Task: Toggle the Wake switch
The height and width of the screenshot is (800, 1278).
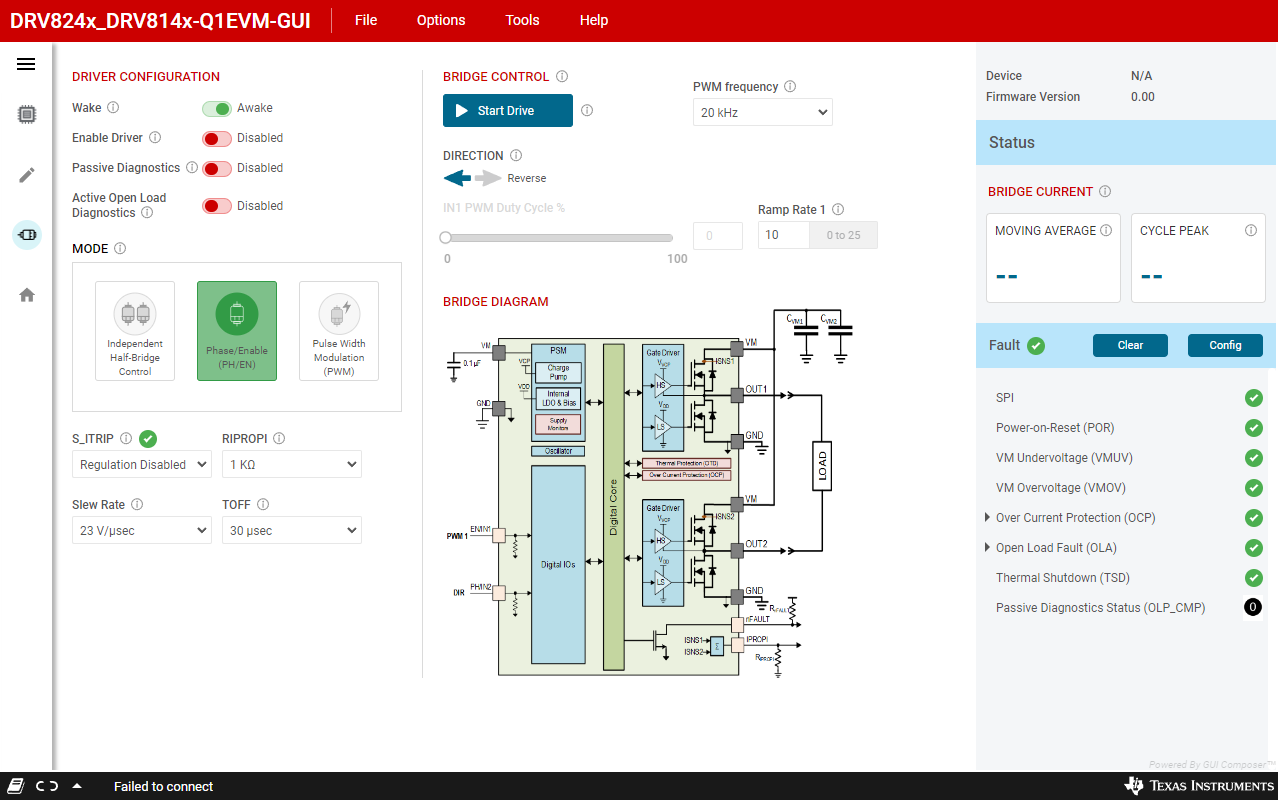Action: pos(217,108)
